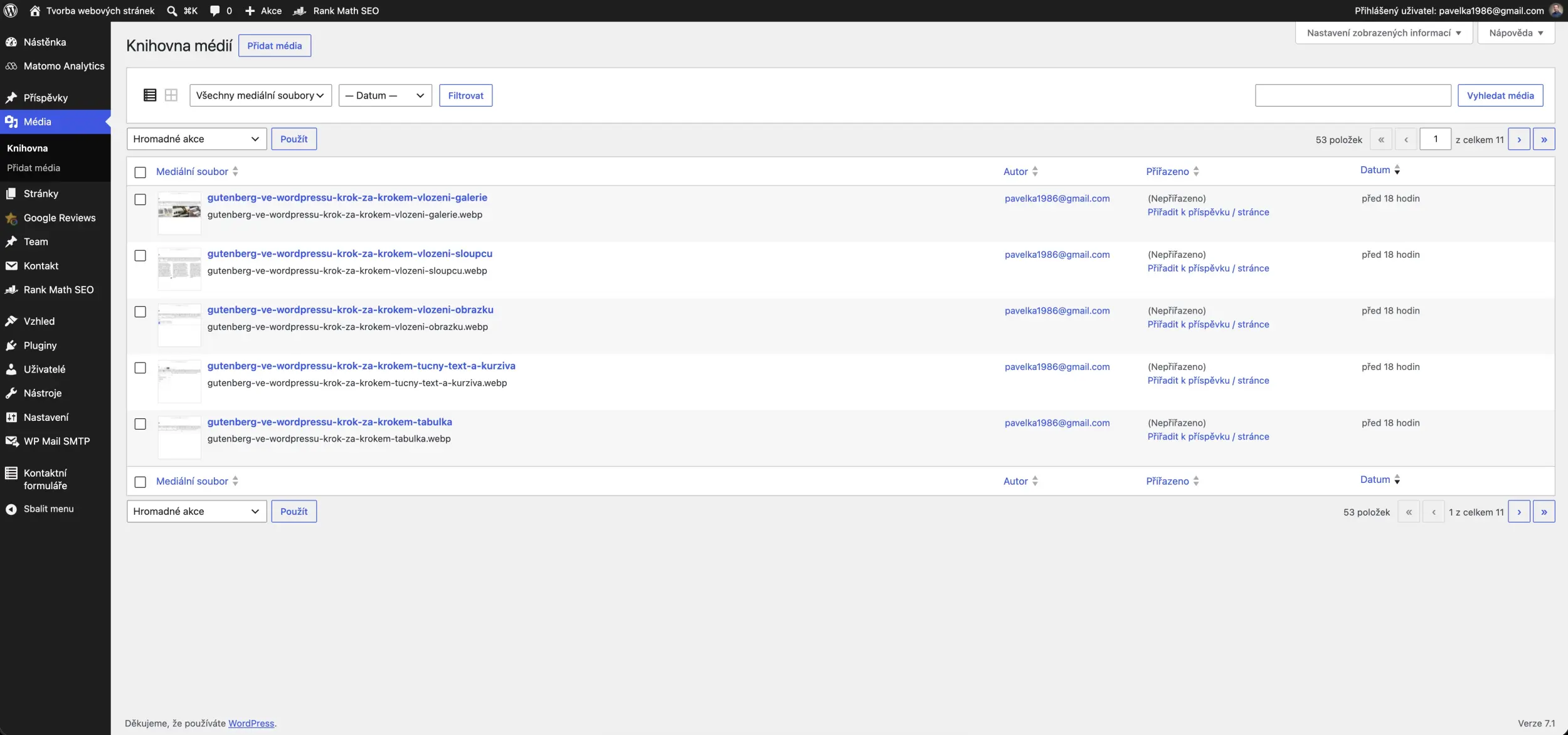Tick the checkbox for the tabulka file

tap(140, 424)
